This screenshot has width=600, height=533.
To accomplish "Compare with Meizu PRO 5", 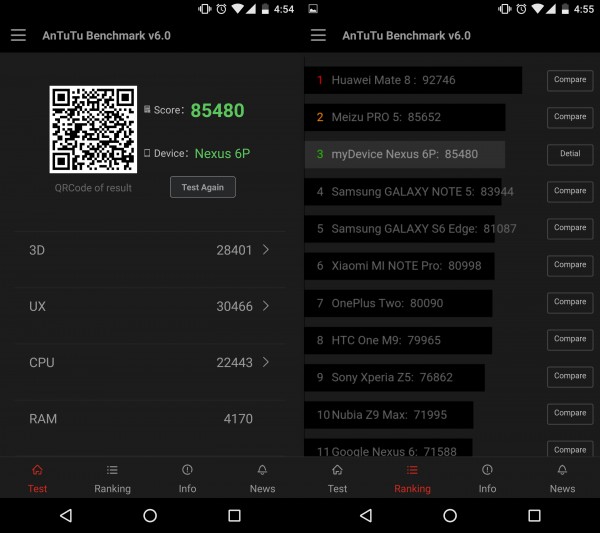I will (x=570, y=117).
